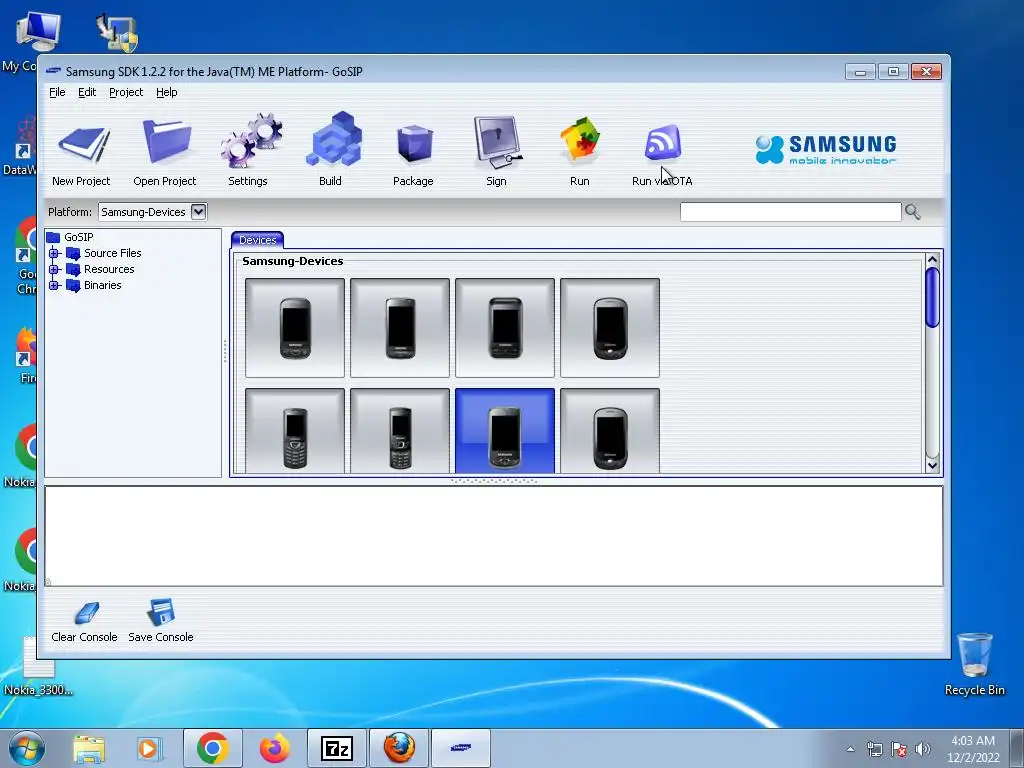This screenshot has width=1024, height=768.
Task: Click the network tray icon
Action: pyautogui.click(x=874, y=749)
